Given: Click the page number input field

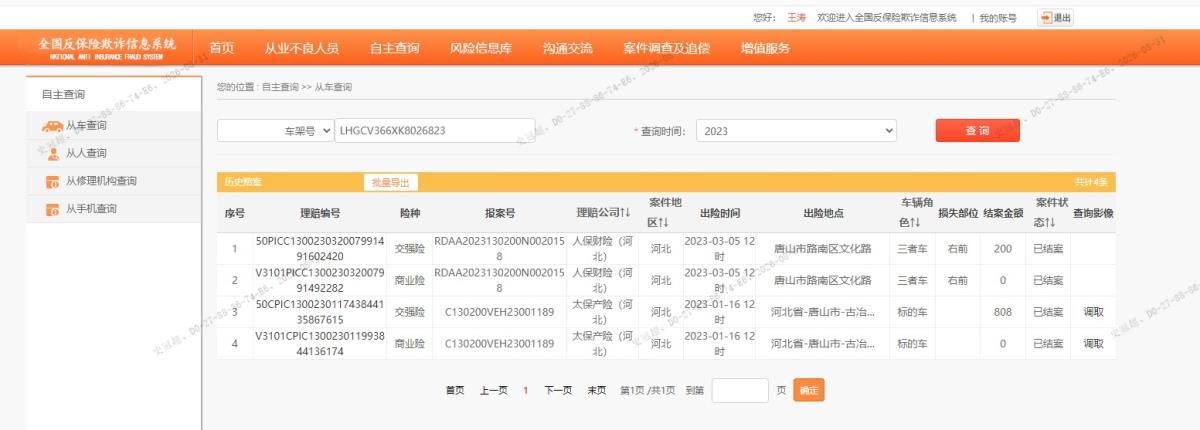Looking at the screenshot, I should tap(740, 390).
